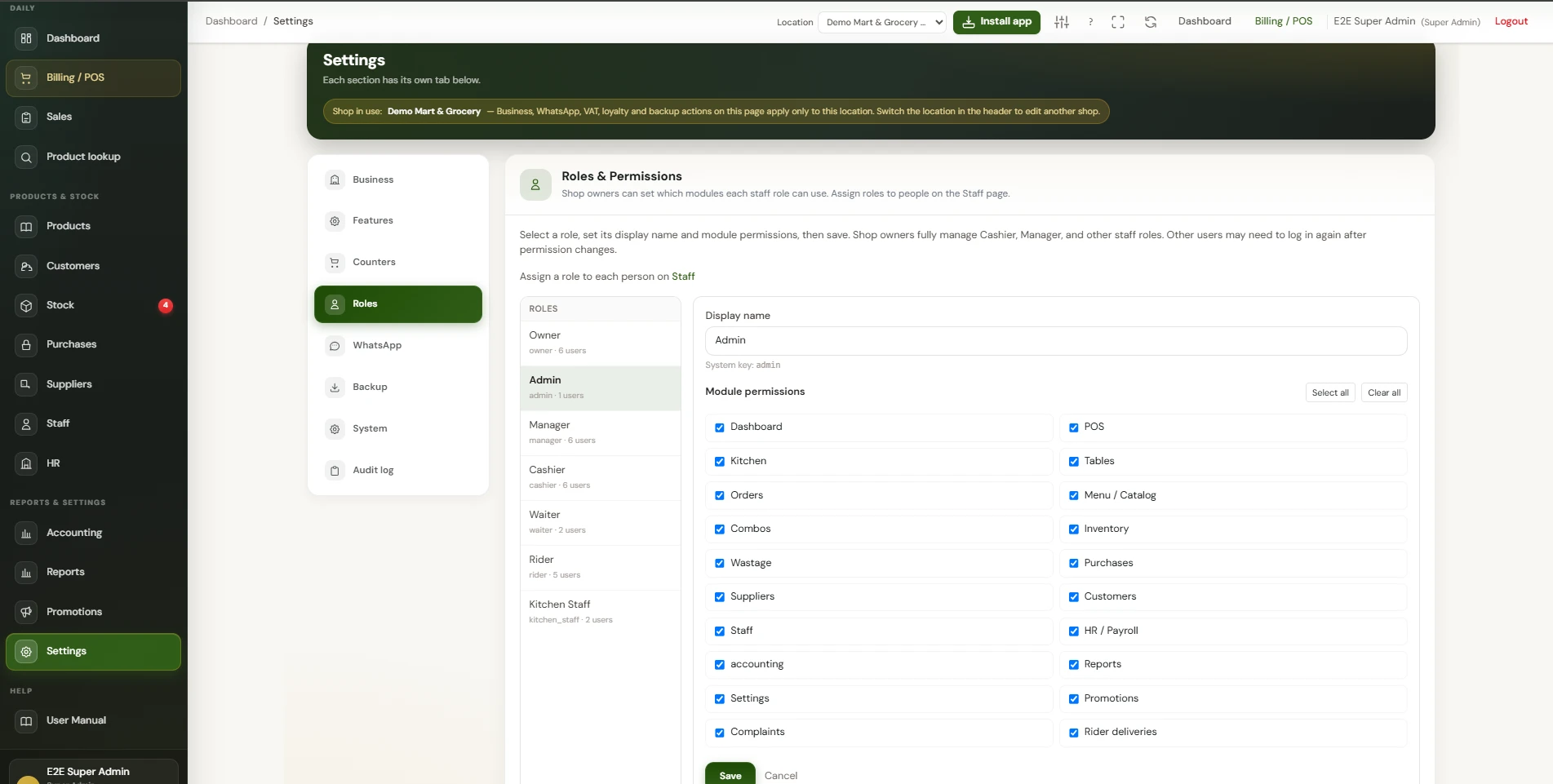Open Products book icon in sidebar
1553x784 pixels.
[26, 227]
